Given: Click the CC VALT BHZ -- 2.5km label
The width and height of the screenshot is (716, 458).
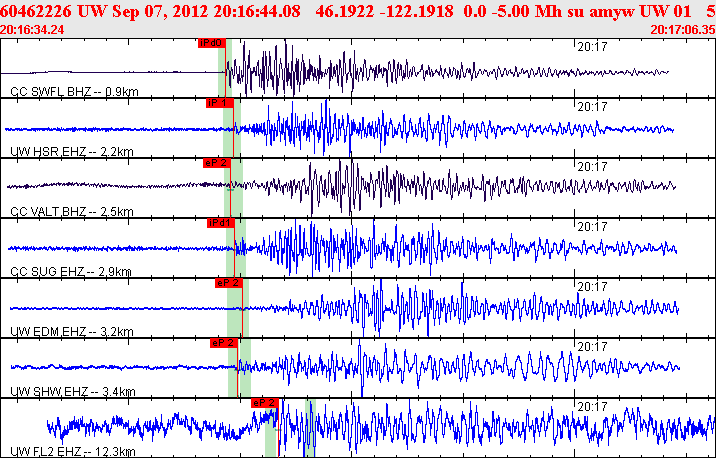Looking at the screenshot, I should [72, 212].
